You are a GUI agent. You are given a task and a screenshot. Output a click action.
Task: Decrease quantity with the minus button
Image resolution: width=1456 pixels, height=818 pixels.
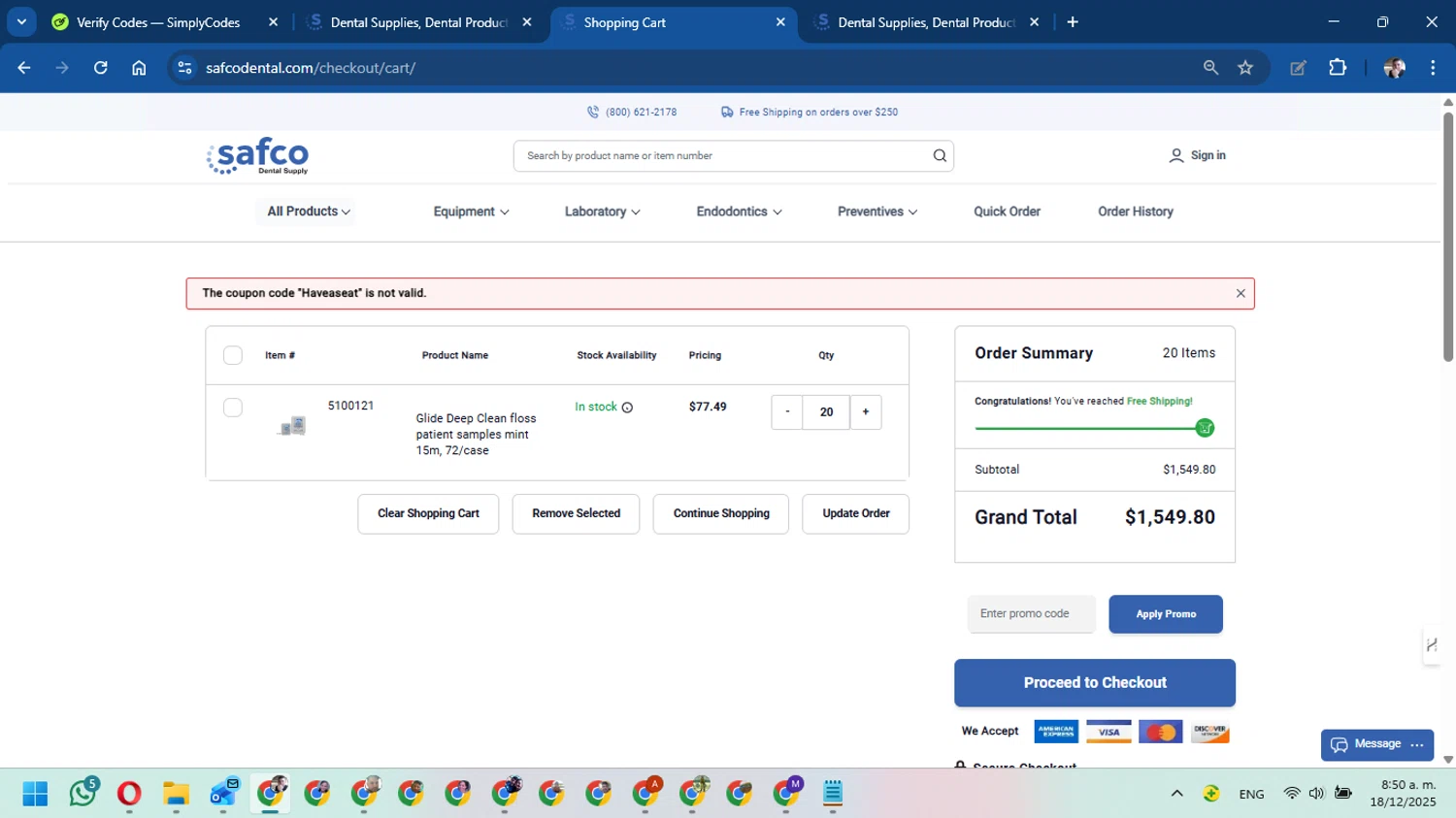click(787, 411)
